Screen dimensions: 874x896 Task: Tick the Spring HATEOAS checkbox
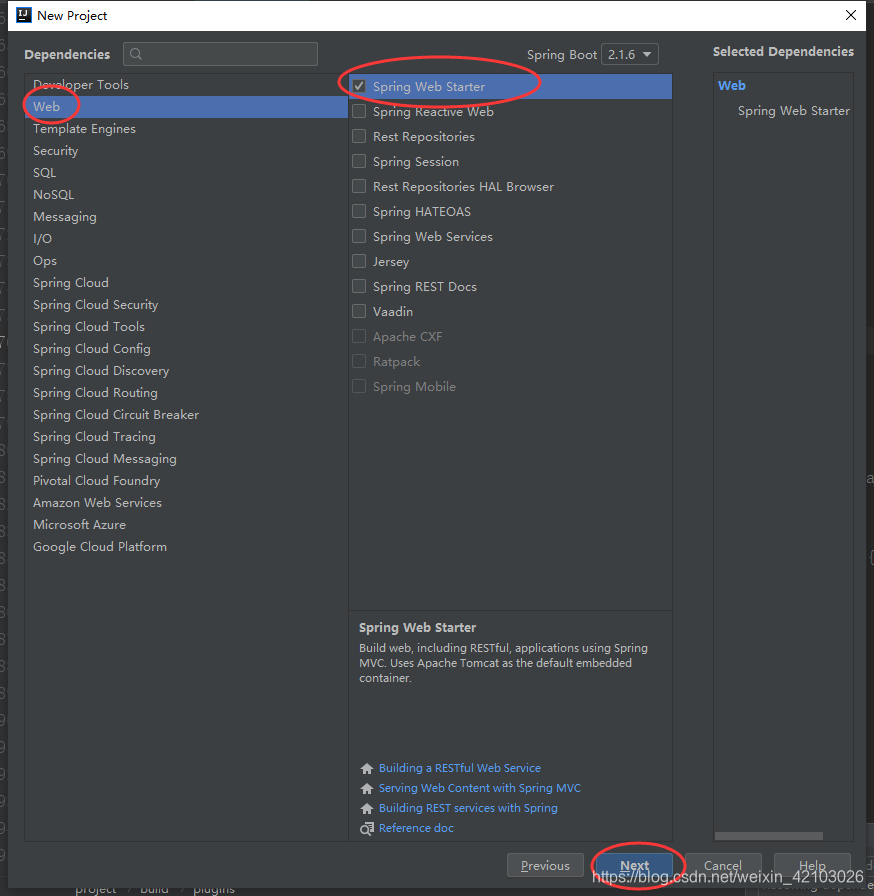(x=359, y=211)
